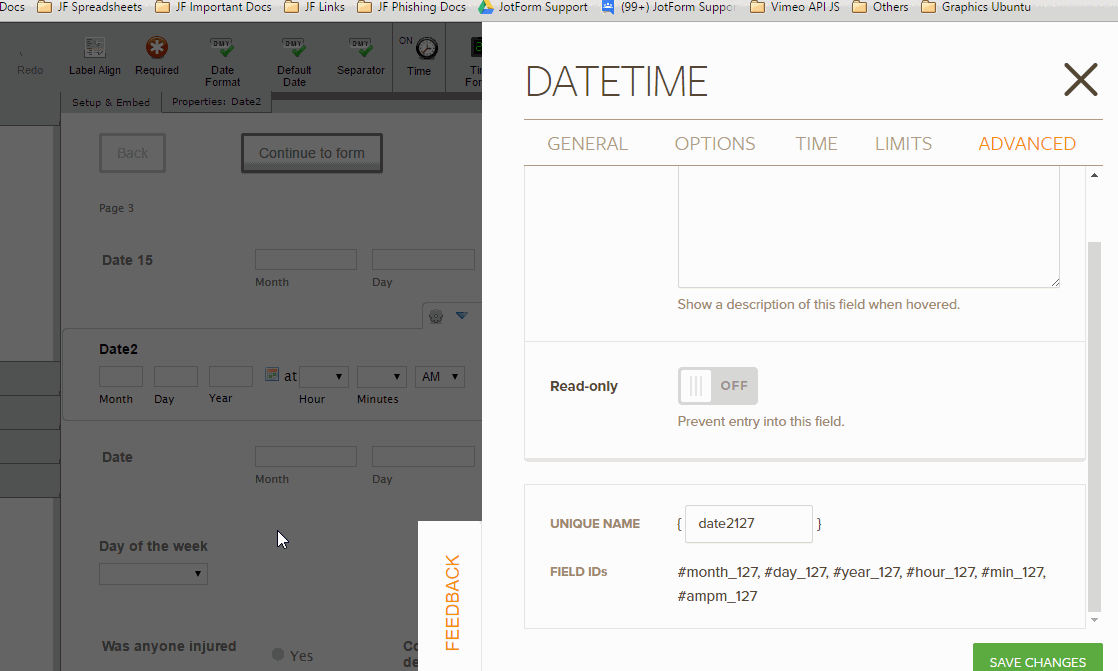Open the AM/PM dropdown

tap(439, 376)
